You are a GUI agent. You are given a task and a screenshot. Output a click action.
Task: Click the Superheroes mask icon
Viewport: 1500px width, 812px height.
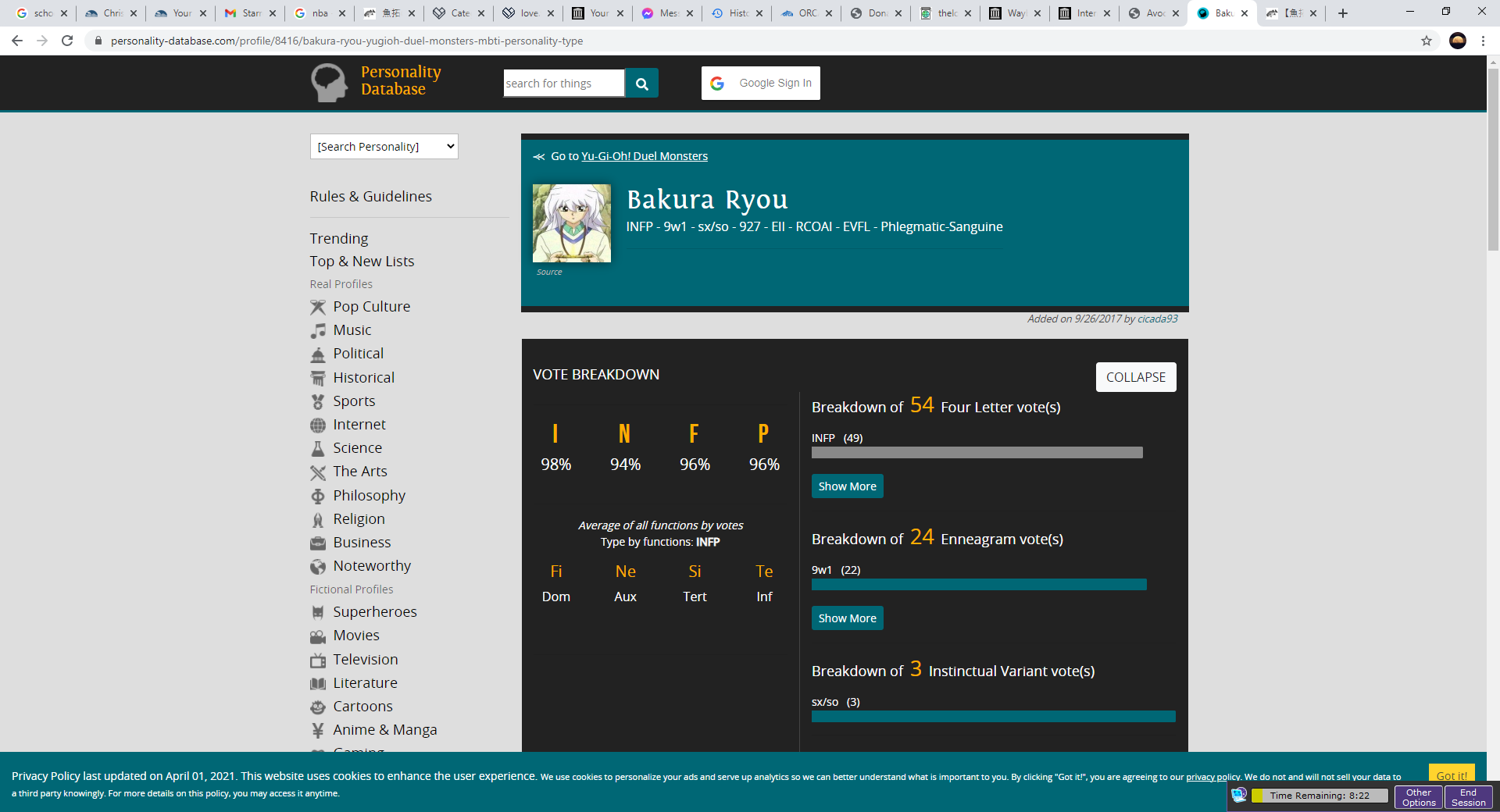[318, 612]
